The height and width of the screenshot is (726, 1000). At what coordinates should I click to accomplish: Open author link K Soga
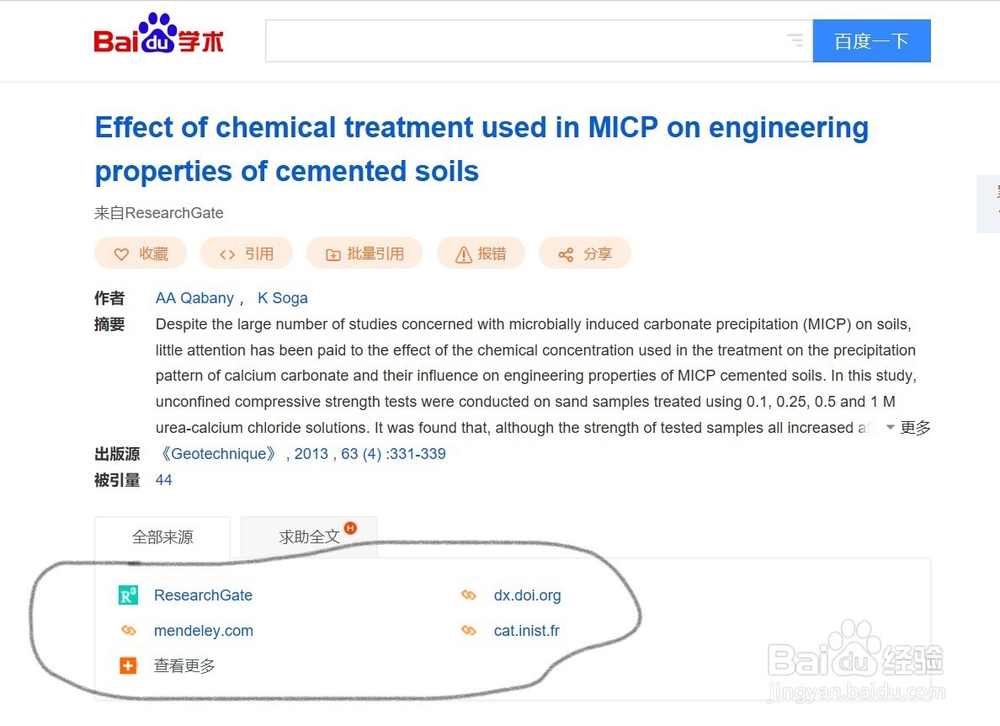coord(283,298)
